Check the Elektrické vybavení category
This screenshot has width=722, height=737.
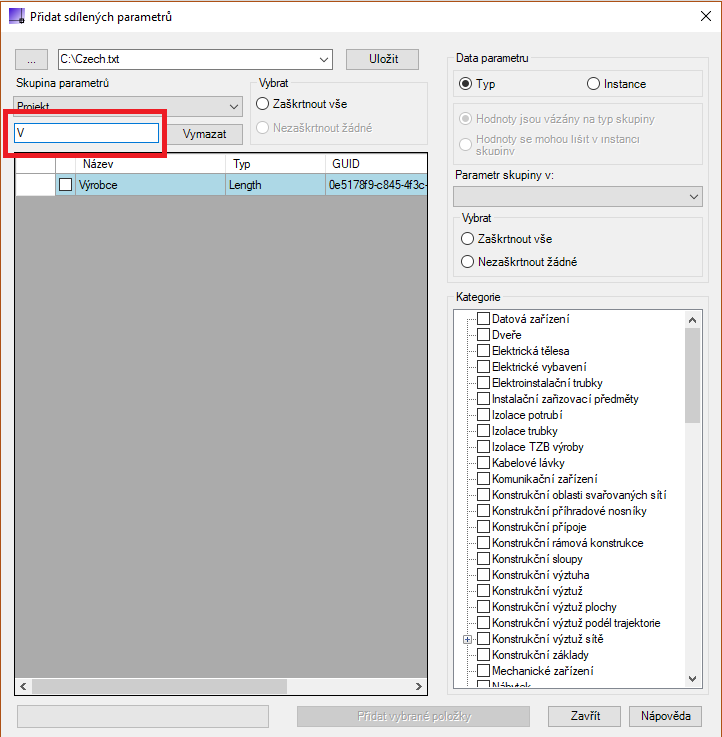483,367
